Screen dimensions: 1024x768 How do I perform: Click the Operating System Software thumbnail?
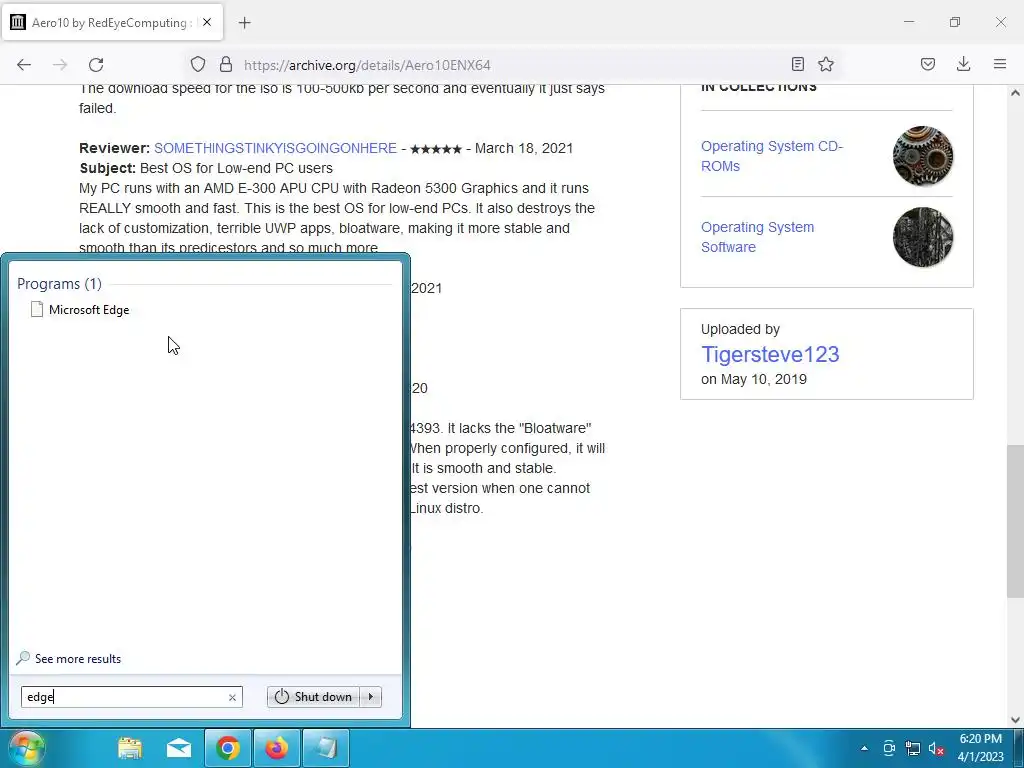(923, 237)
